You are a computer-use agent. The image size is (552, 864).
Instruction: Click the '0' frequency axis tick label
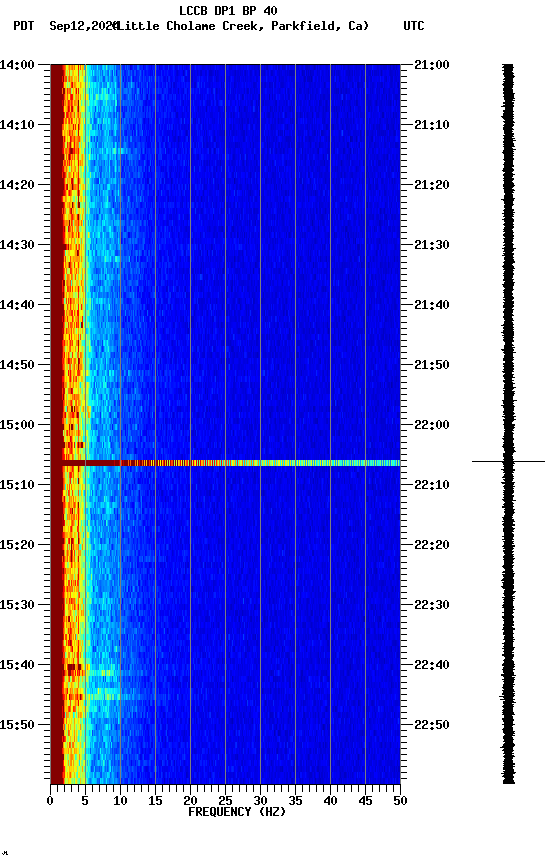pos(50,801)
